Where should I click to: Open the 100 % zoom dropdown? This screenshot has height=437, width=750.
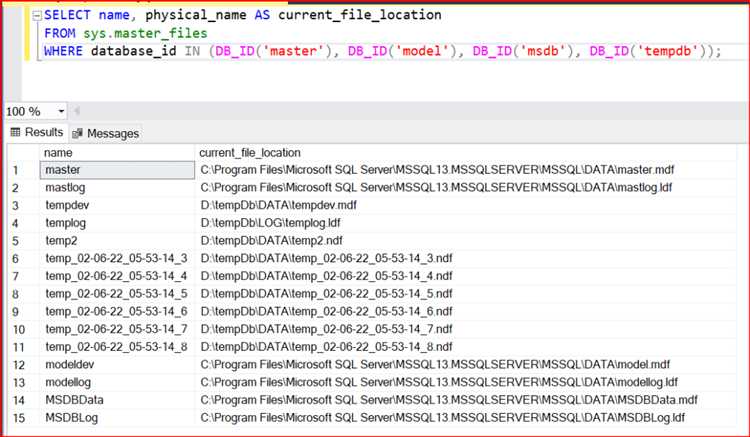(62, 111)
